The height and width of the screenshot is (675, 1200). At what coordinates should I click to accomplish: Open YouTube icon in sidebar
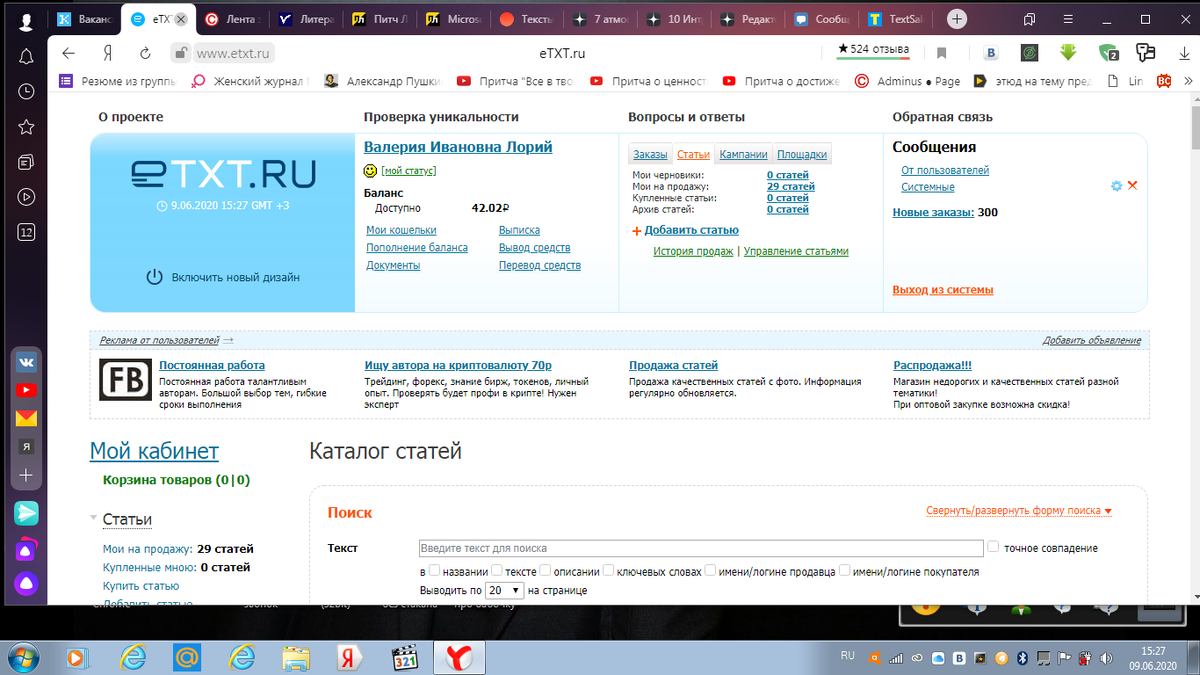click(x=26, y=390)
